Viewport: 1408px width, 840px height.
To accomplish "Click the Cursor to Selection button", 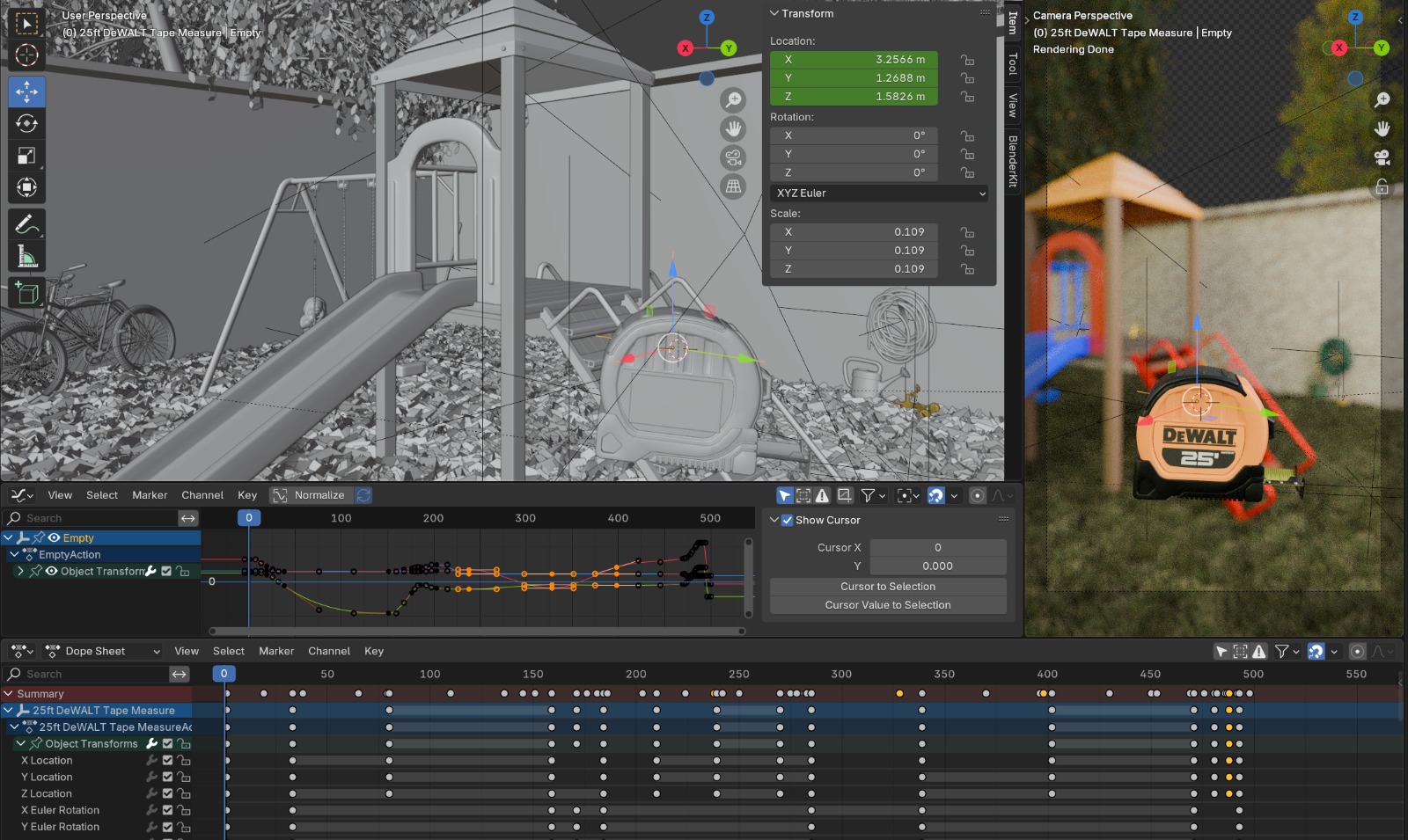I will (x=888, y=586).
